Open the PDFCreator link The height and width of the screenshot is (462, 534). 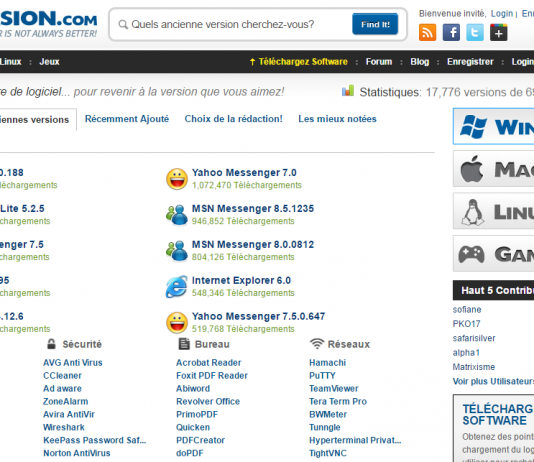pos(201,440)
